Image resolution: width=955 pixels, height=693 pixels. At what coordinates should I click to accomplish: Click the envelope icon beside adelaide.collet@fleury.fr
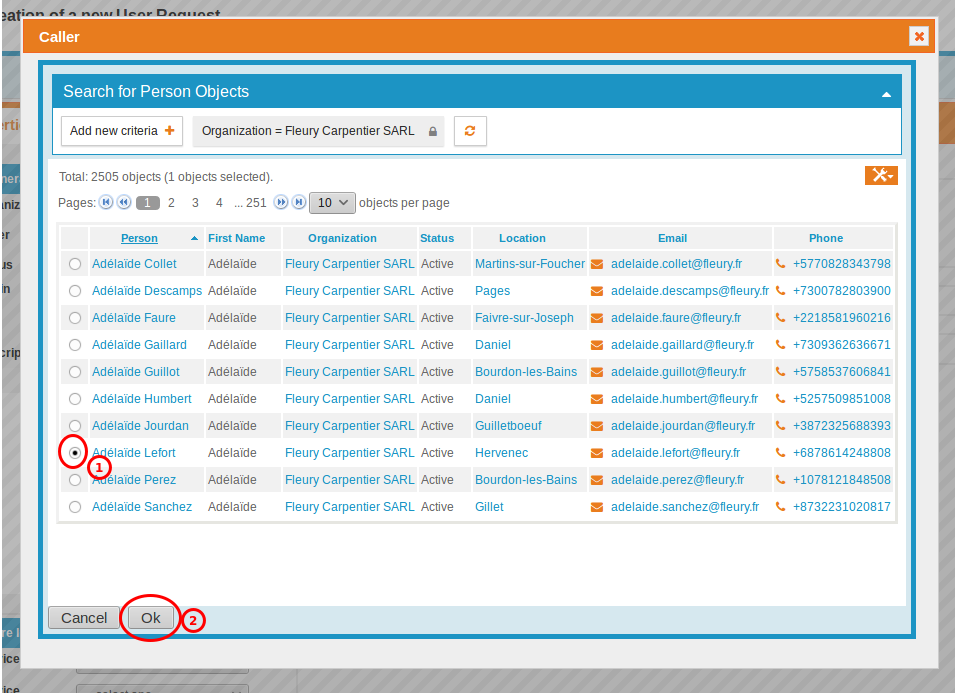[597, 263]
